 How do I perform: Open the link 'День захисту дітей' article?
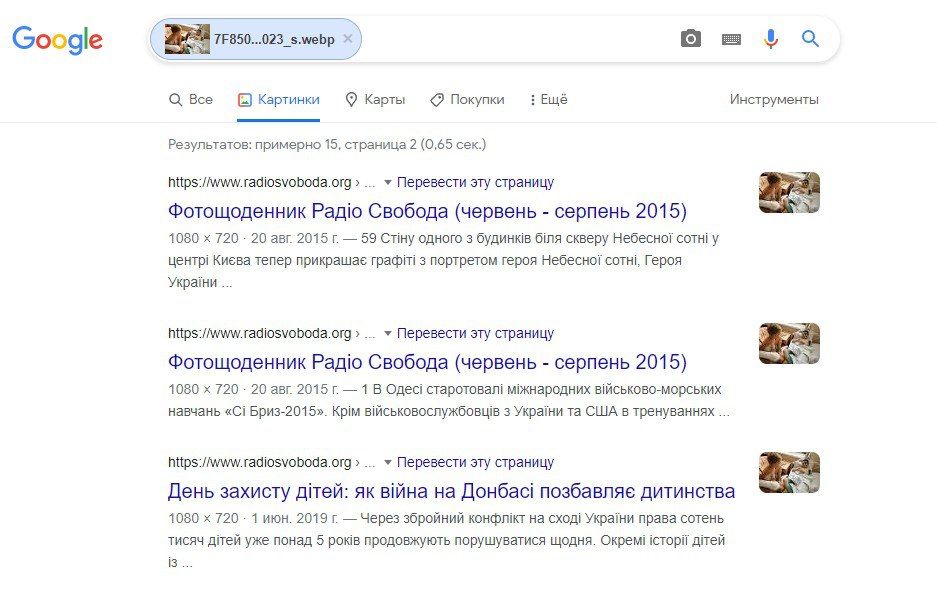(450, 491)
